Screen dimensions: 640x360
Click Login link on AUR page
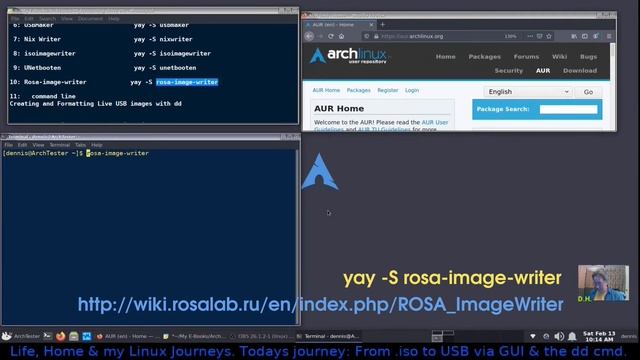click(x=412, y=90)
